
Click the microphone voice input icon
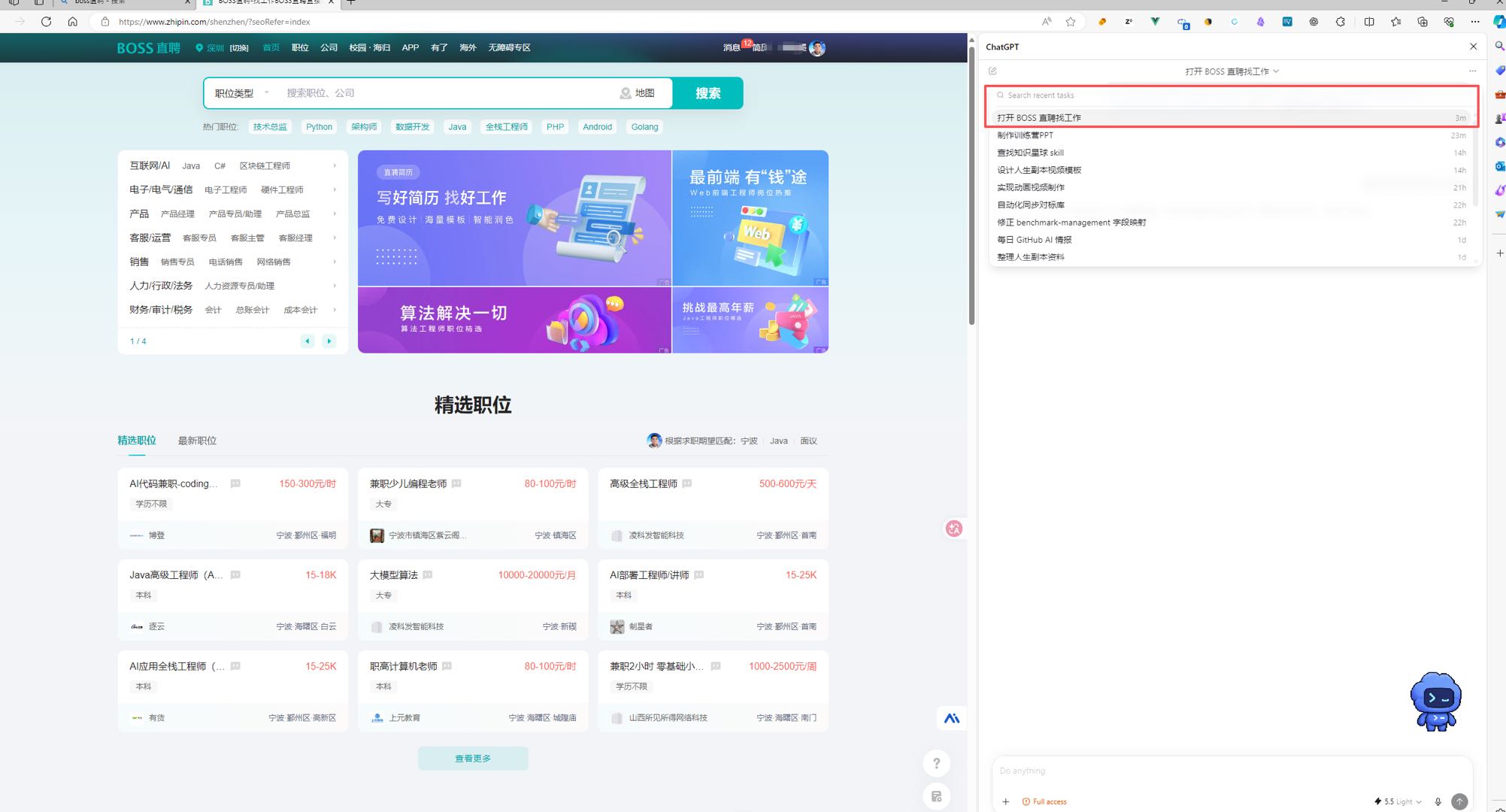pos(1438,801)
